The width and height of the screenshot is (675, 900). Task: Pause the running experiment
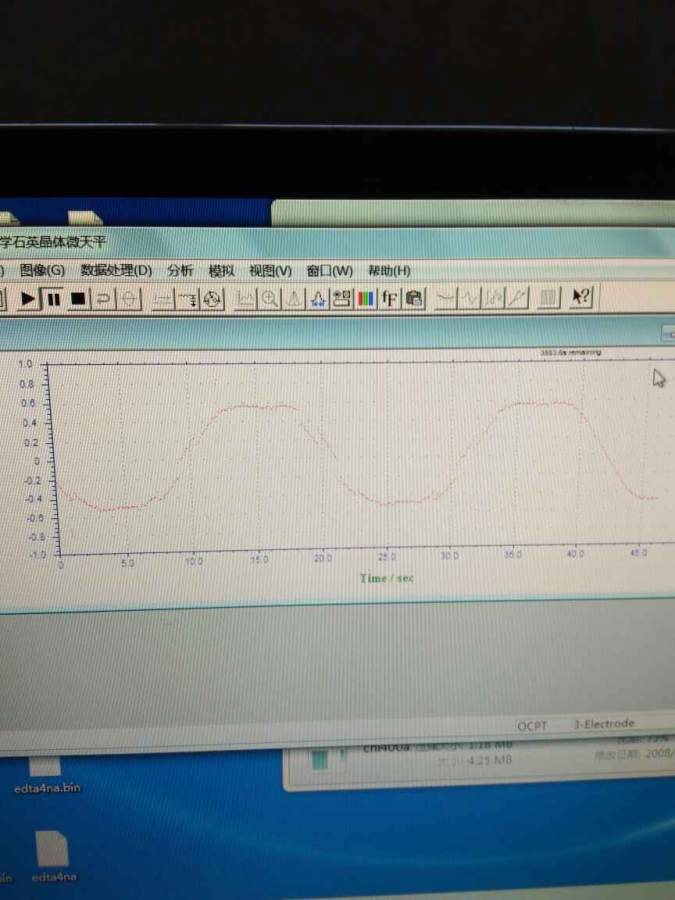53,298
